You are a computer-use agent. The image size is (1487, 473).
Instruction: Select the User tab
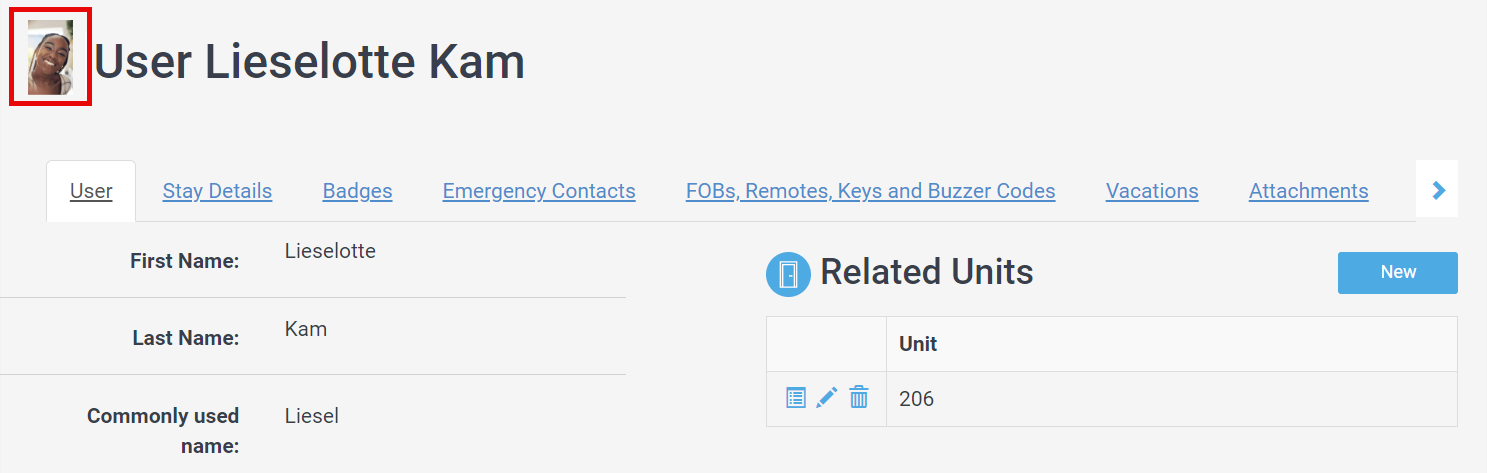click(91, 191)
